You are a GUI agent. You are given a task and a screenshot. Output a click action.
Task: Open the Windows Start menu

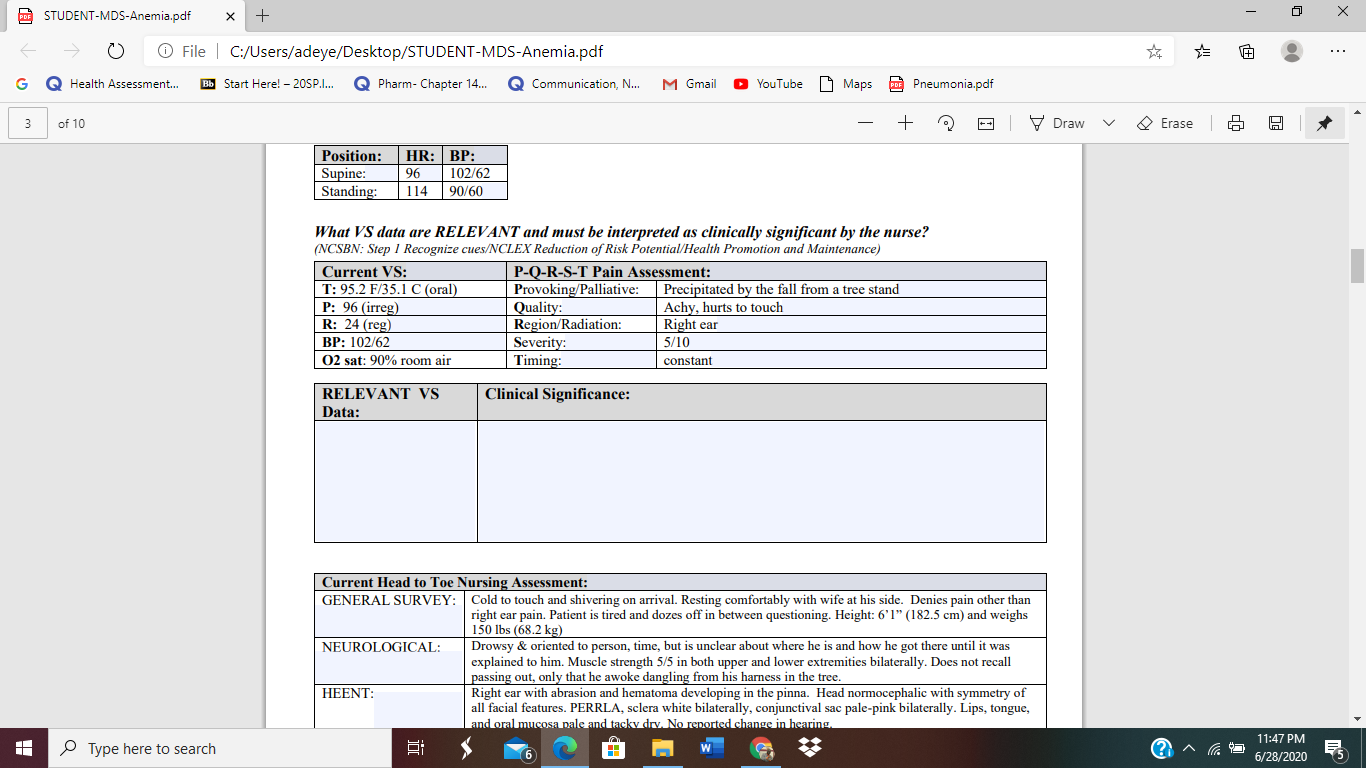(x=24, y=748)
